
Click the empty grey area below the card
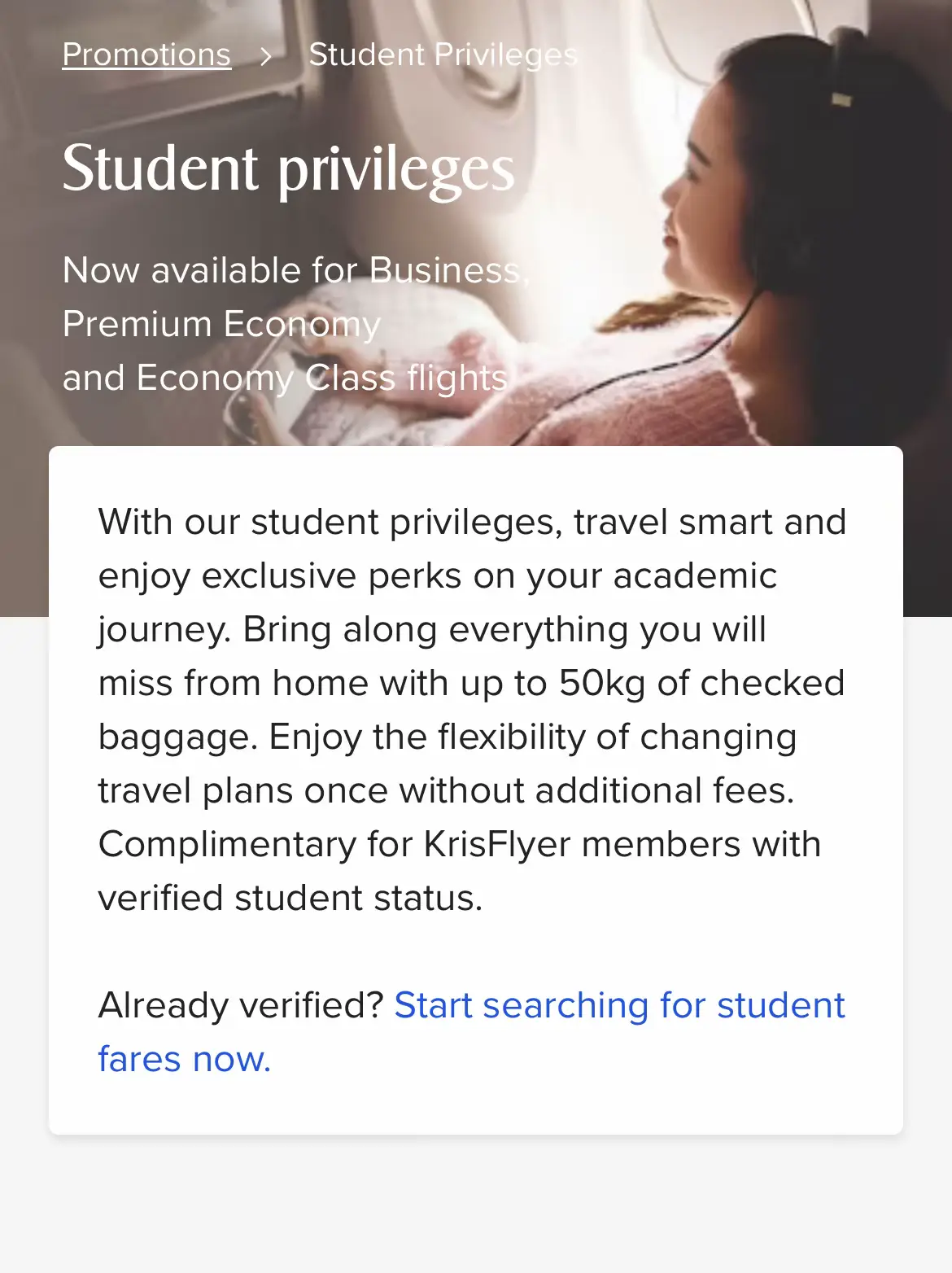[x=476, y=1205]
